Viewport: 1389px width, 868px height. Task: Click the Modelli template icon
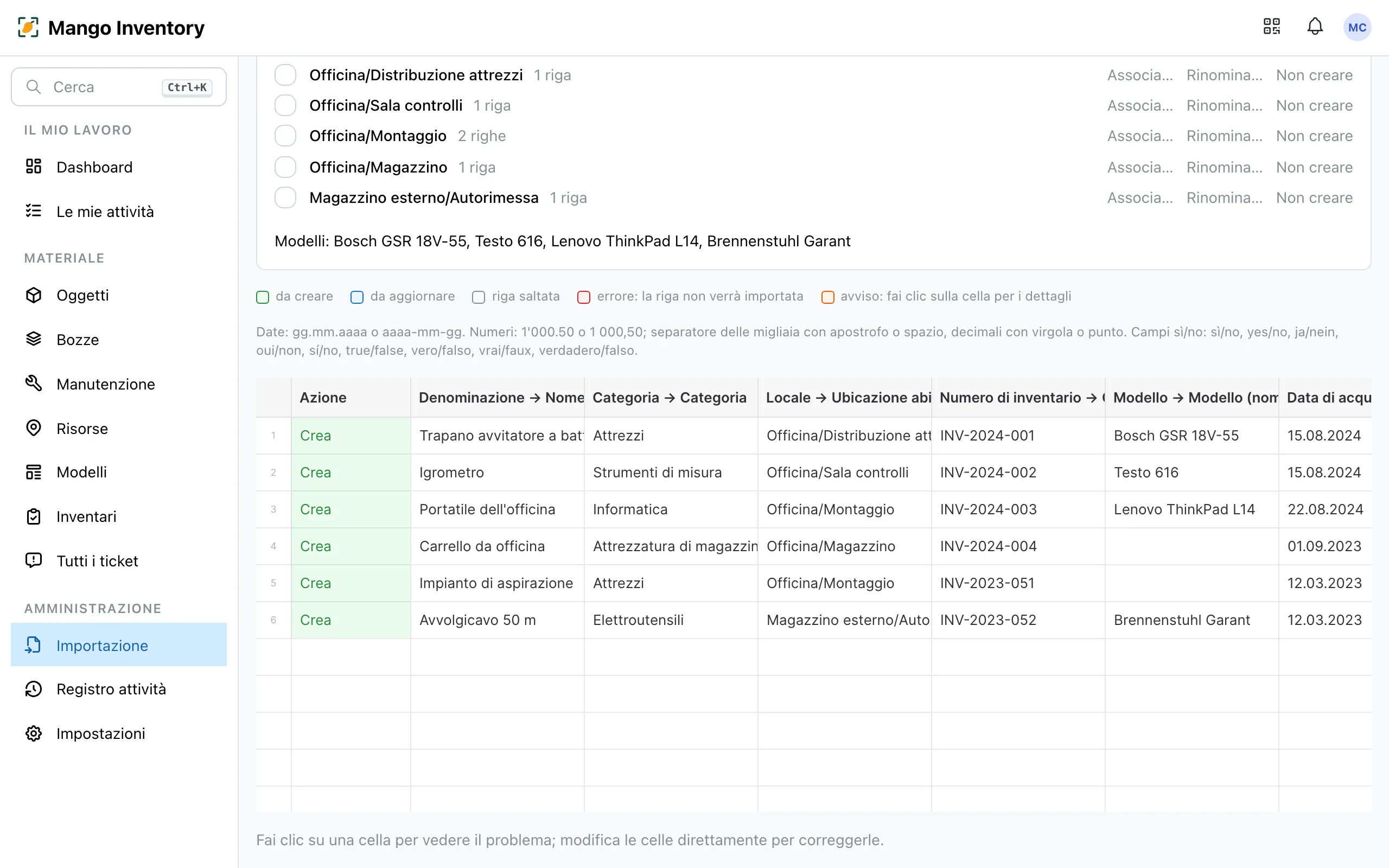[x=34, y=472]
